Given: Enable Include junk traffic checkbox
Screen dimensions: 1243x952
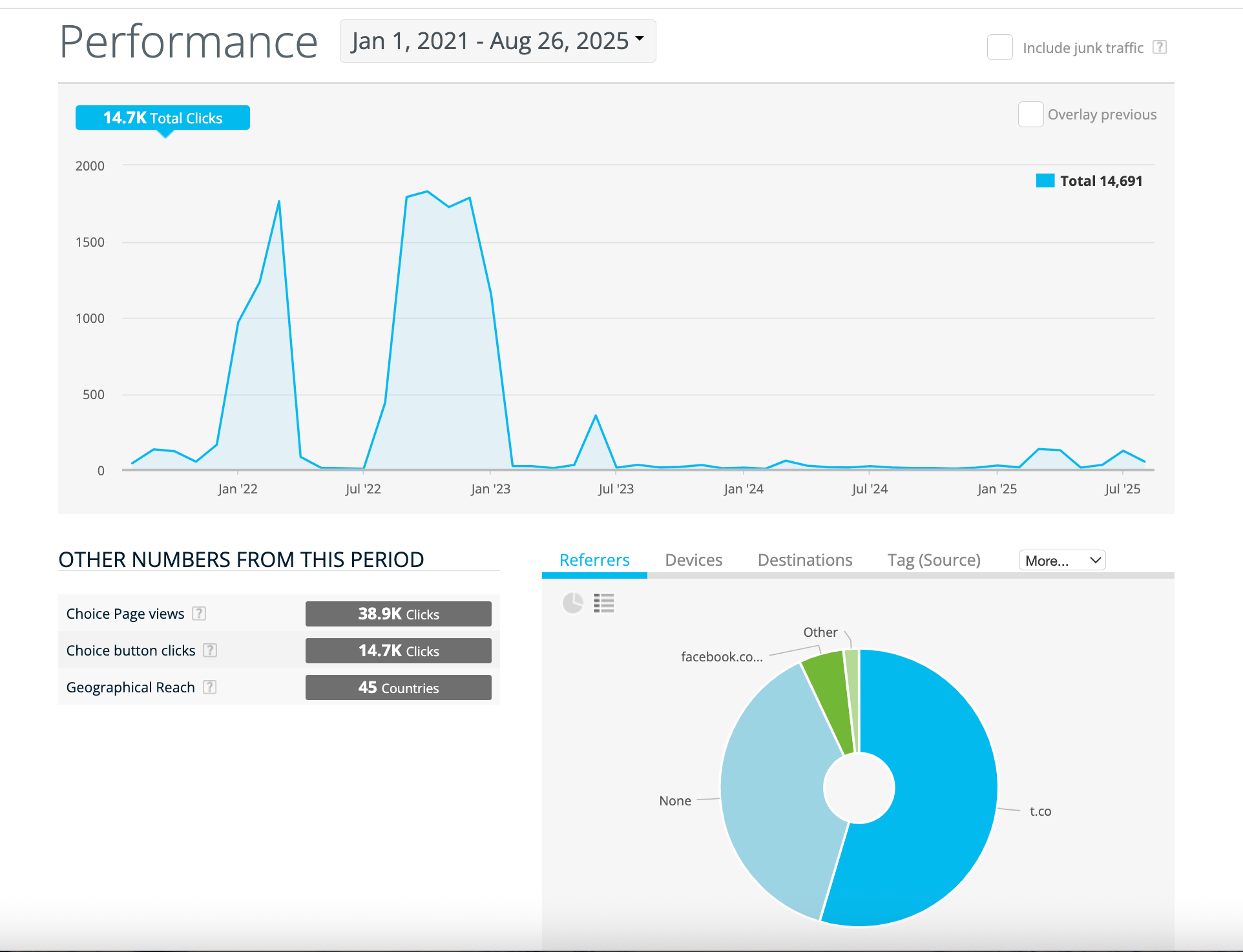Looking at the screenshot, I should click(999, 47).
